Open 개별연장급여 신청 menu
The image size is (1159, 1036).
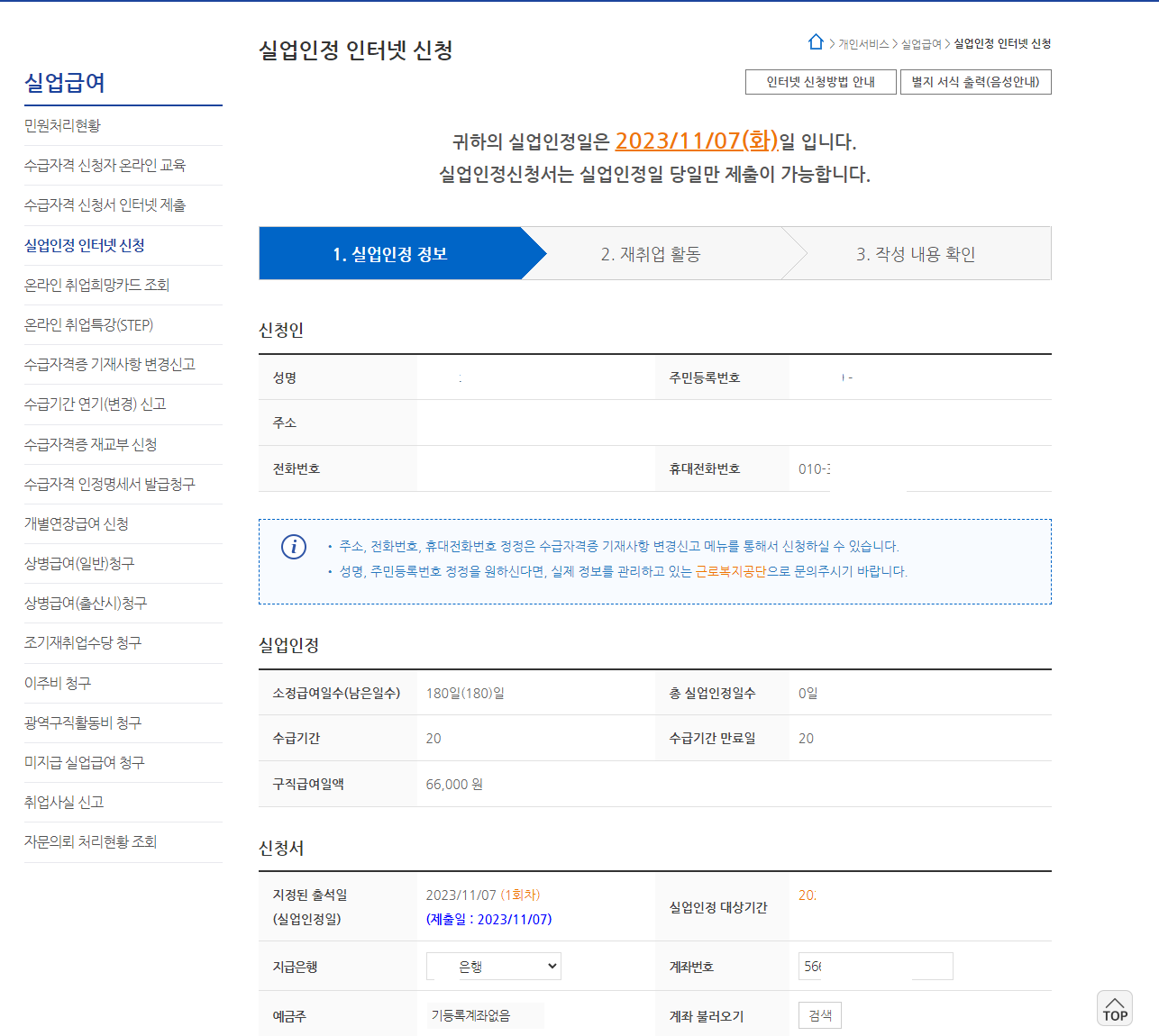76,523
